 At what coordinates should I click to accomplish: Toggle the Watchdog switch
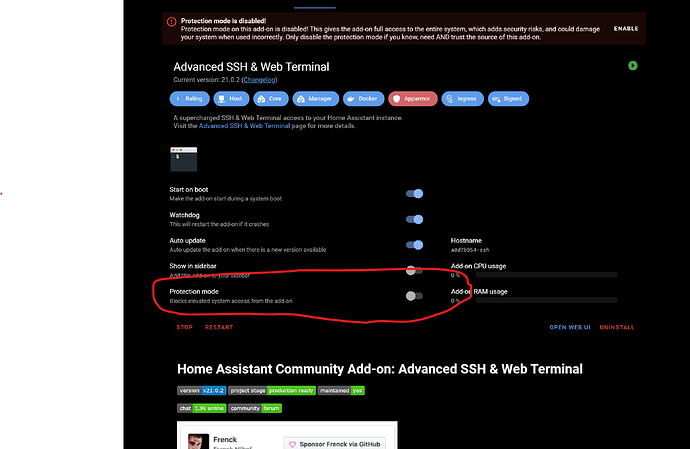(x=414, y=219)
